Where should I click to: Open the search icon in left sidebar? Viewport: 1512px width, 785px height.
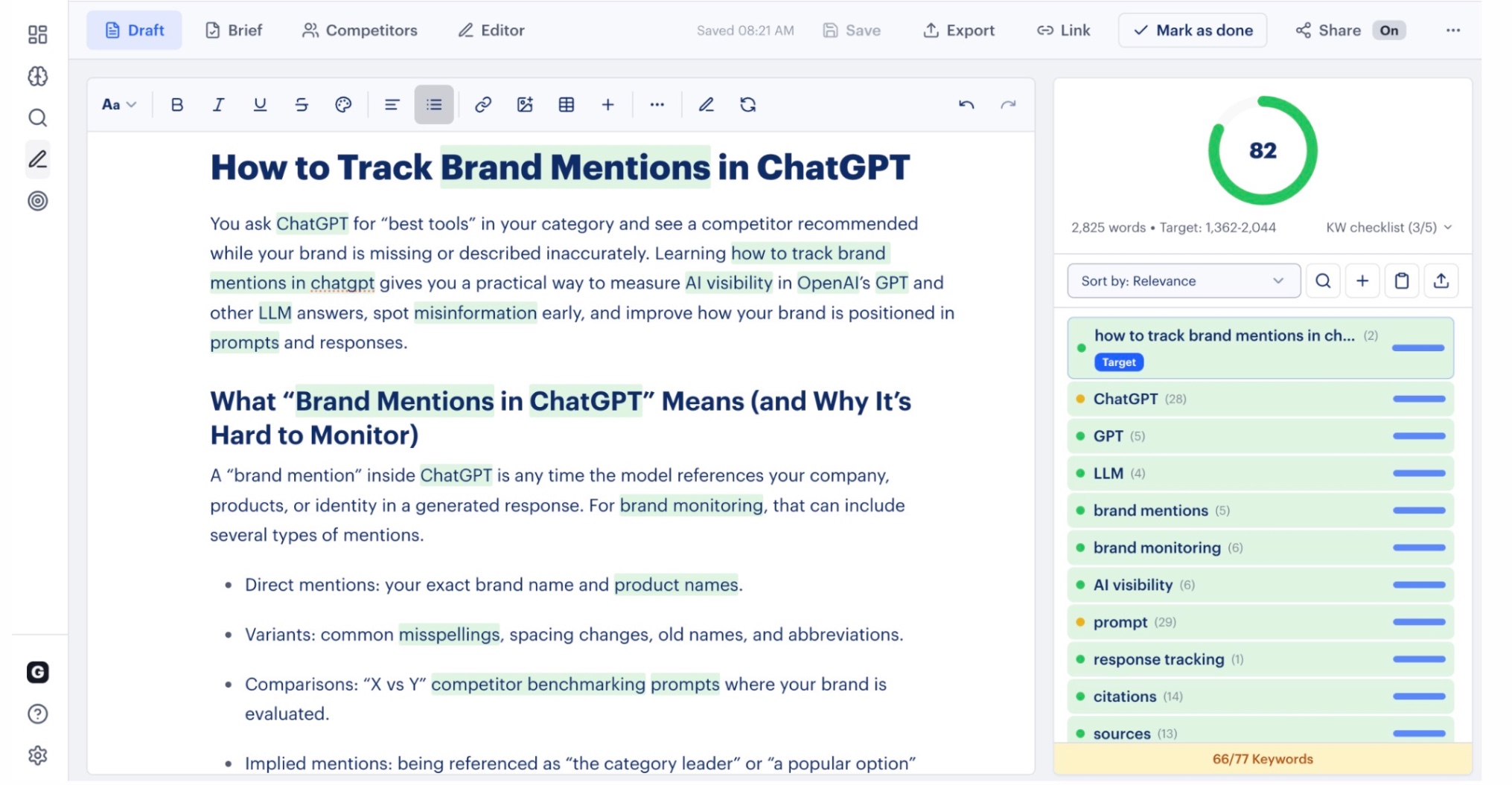37,118
